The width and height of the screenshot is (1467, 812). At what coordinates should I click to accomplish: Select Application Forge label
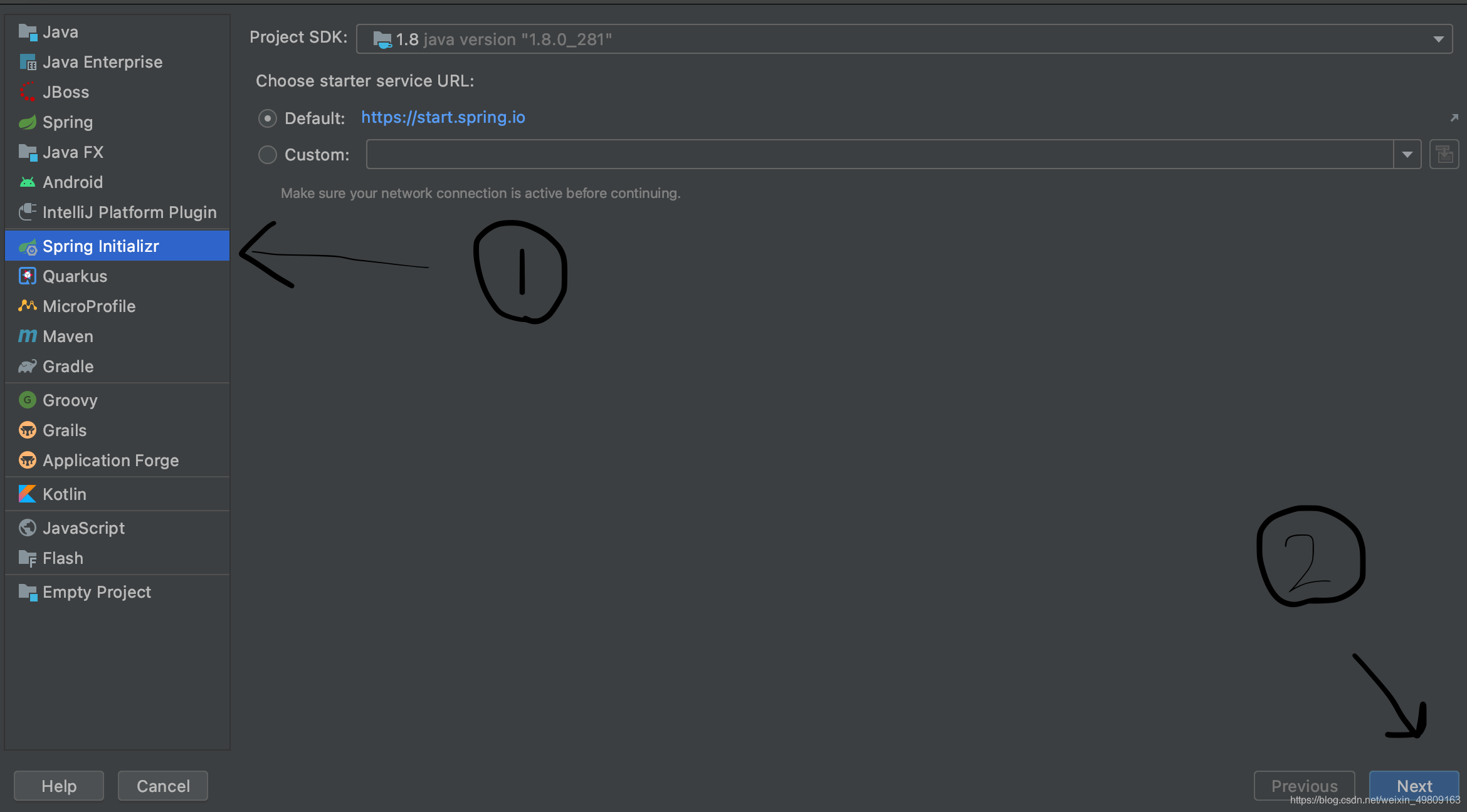tap(111, 461)
